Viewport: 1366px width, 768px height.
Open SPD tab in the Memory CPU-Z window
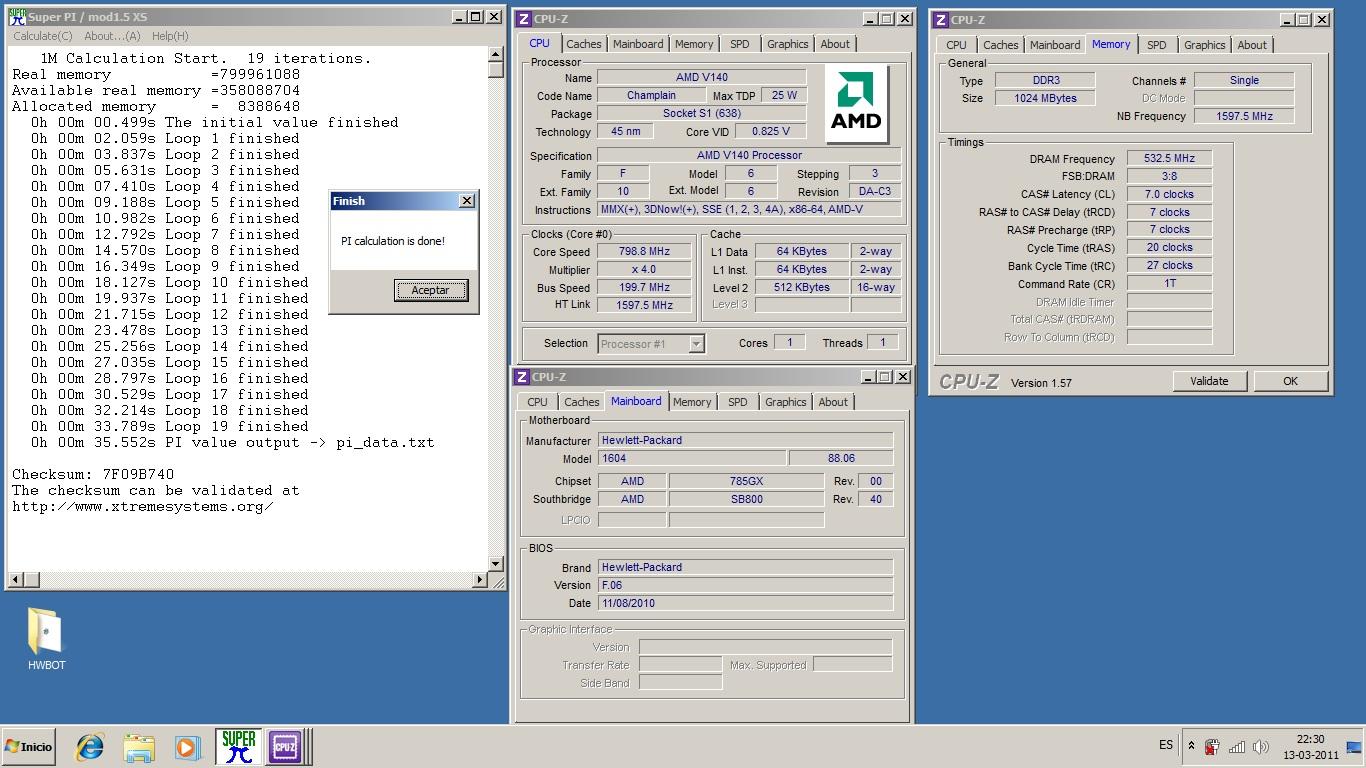(1157, 45)
